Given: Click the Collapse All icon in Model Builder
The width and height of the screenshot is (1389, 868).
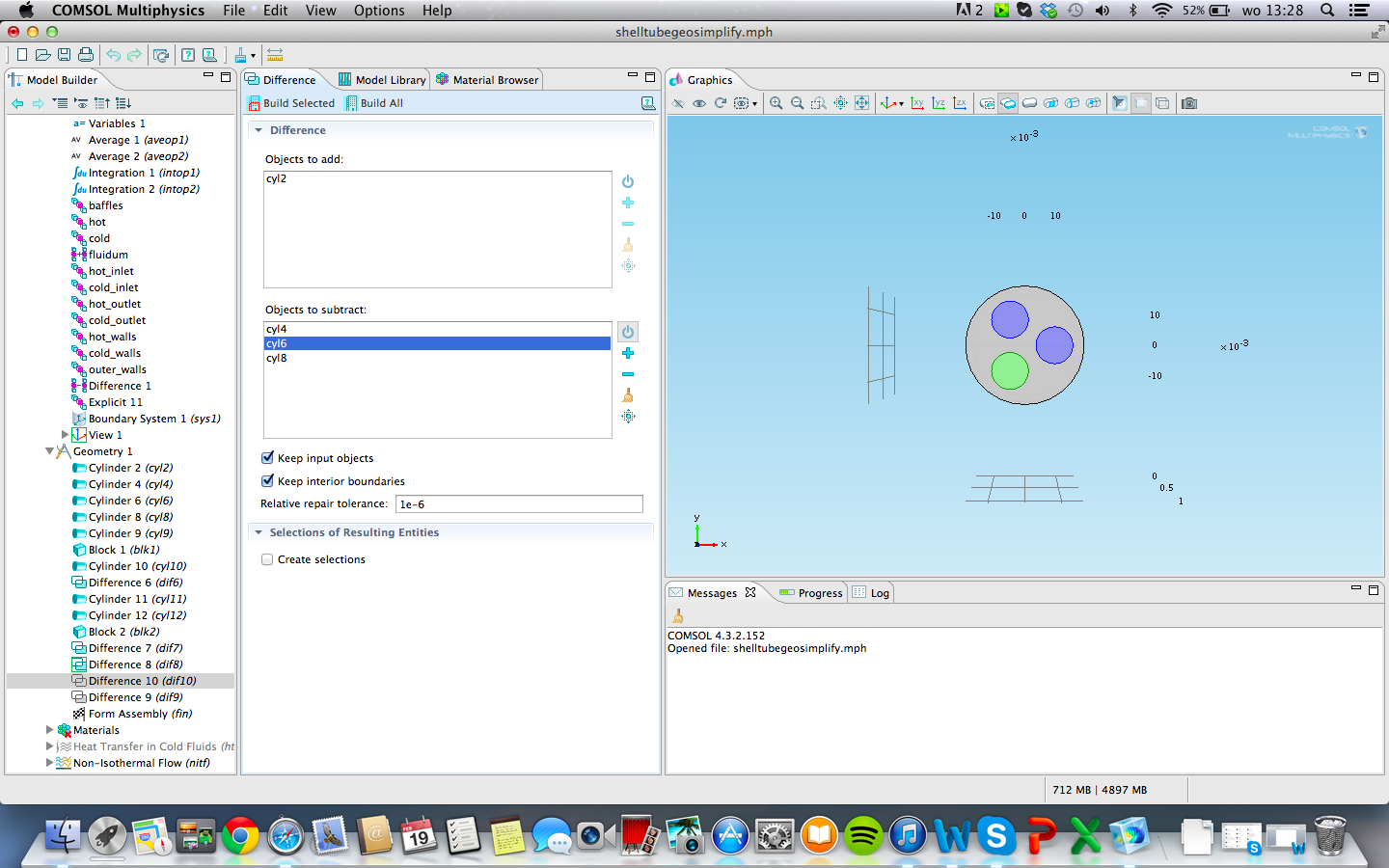Looking at the screenshot, I should click(60, 103).
